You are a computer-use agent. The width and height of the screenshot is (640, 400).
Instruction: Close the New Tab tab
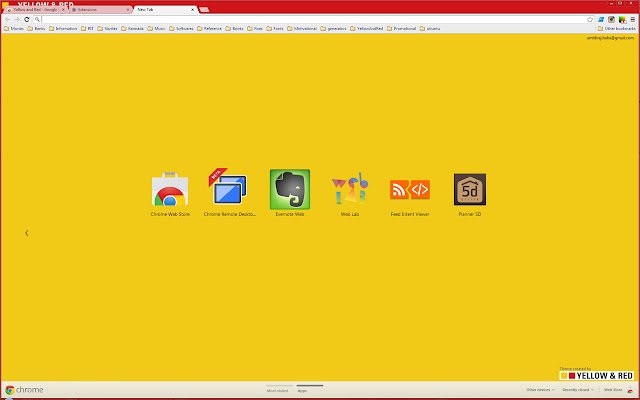(193, 9)
